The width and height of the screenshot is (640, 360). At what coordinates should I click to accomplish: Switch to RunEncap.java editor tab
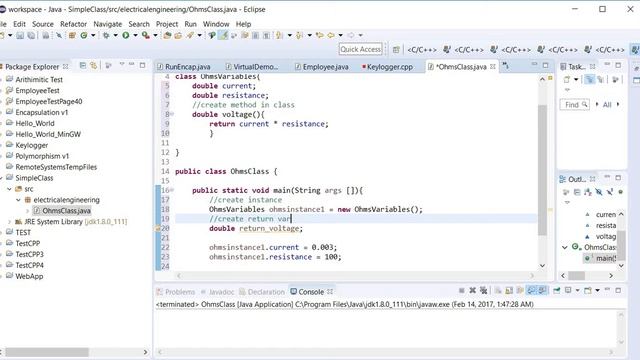click(x=184, y=67)
